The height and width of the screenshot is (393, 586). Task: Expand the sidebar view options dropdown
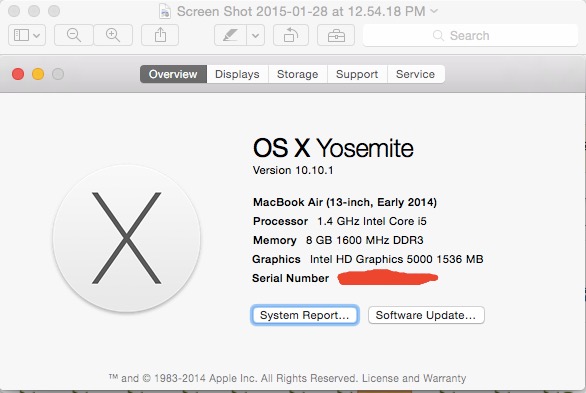pos(37,36)
